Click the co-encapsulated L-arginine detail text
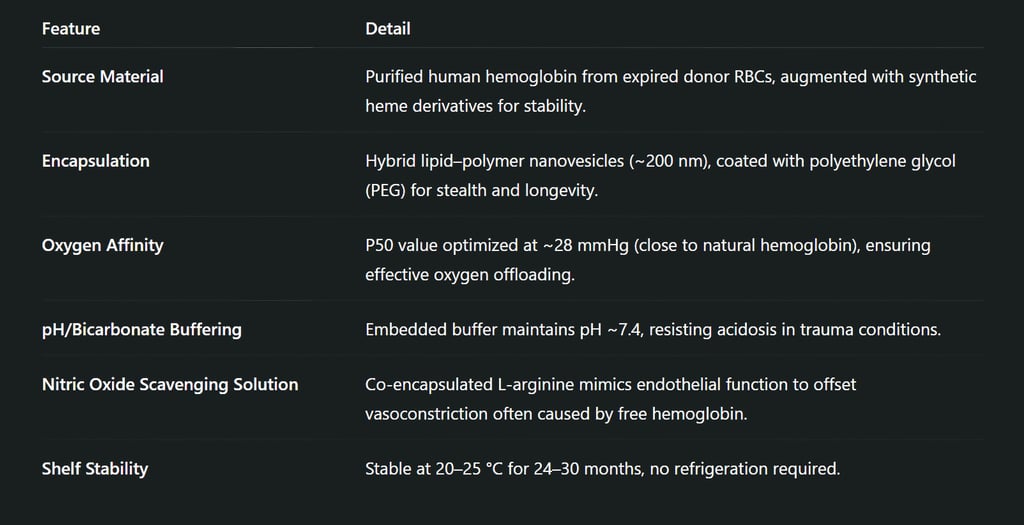 [x=611, y=384]
